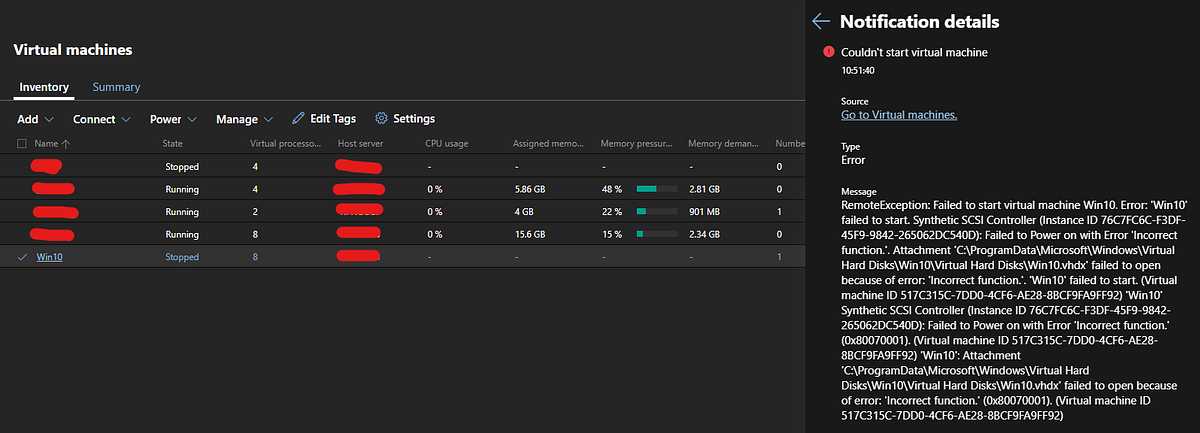Sort by the State column header
The height and width of the screenshot is (433, 1200).
click(173, 144)
